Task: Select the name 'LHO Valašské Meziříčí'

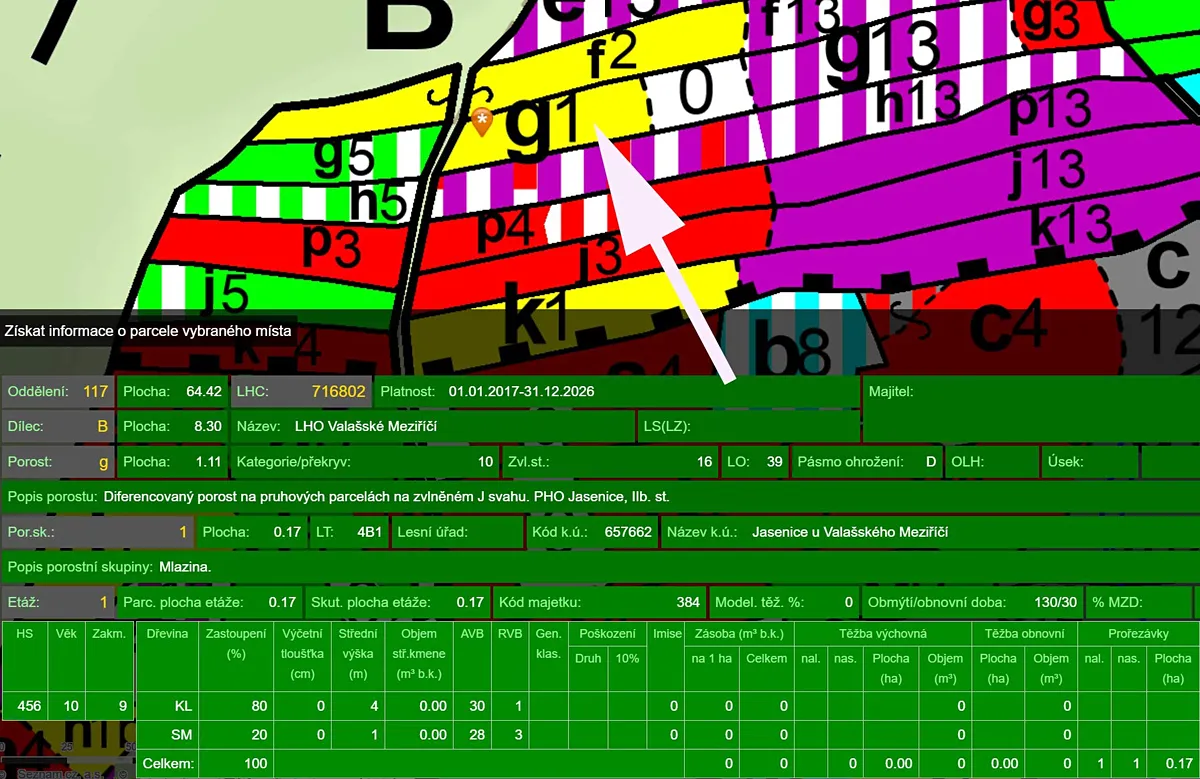Action: [x=366, y=426]
